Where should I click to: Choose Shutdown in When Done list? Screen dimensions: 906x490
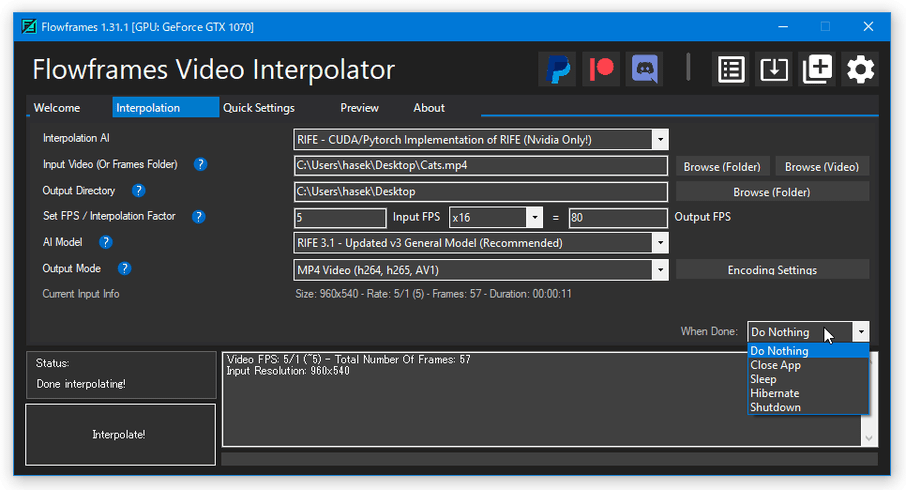click(x=808, y=407)
